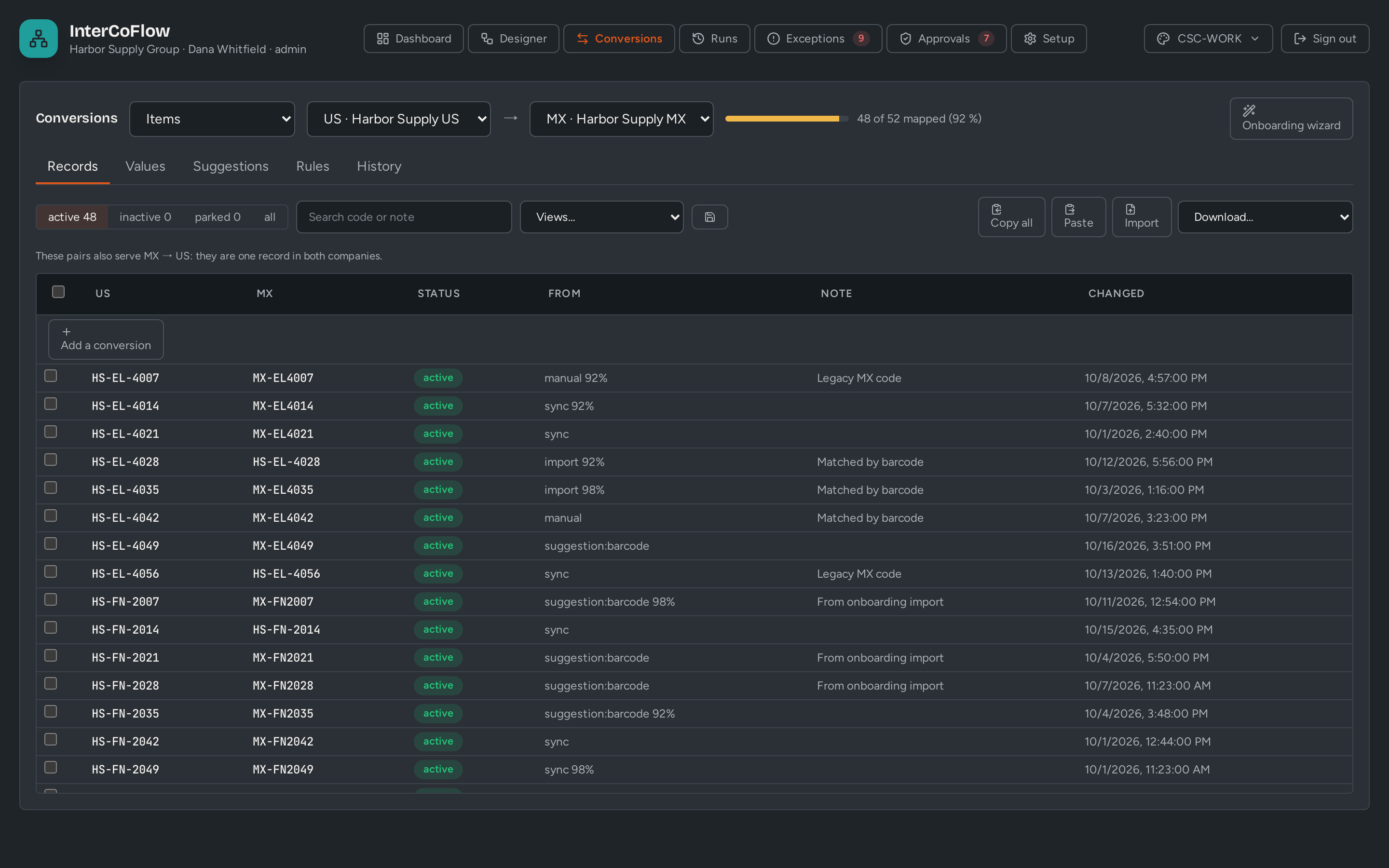This screenshot has height=868, width=1389.
Task: Open Runs via its history icon
Action: (698, 39)
